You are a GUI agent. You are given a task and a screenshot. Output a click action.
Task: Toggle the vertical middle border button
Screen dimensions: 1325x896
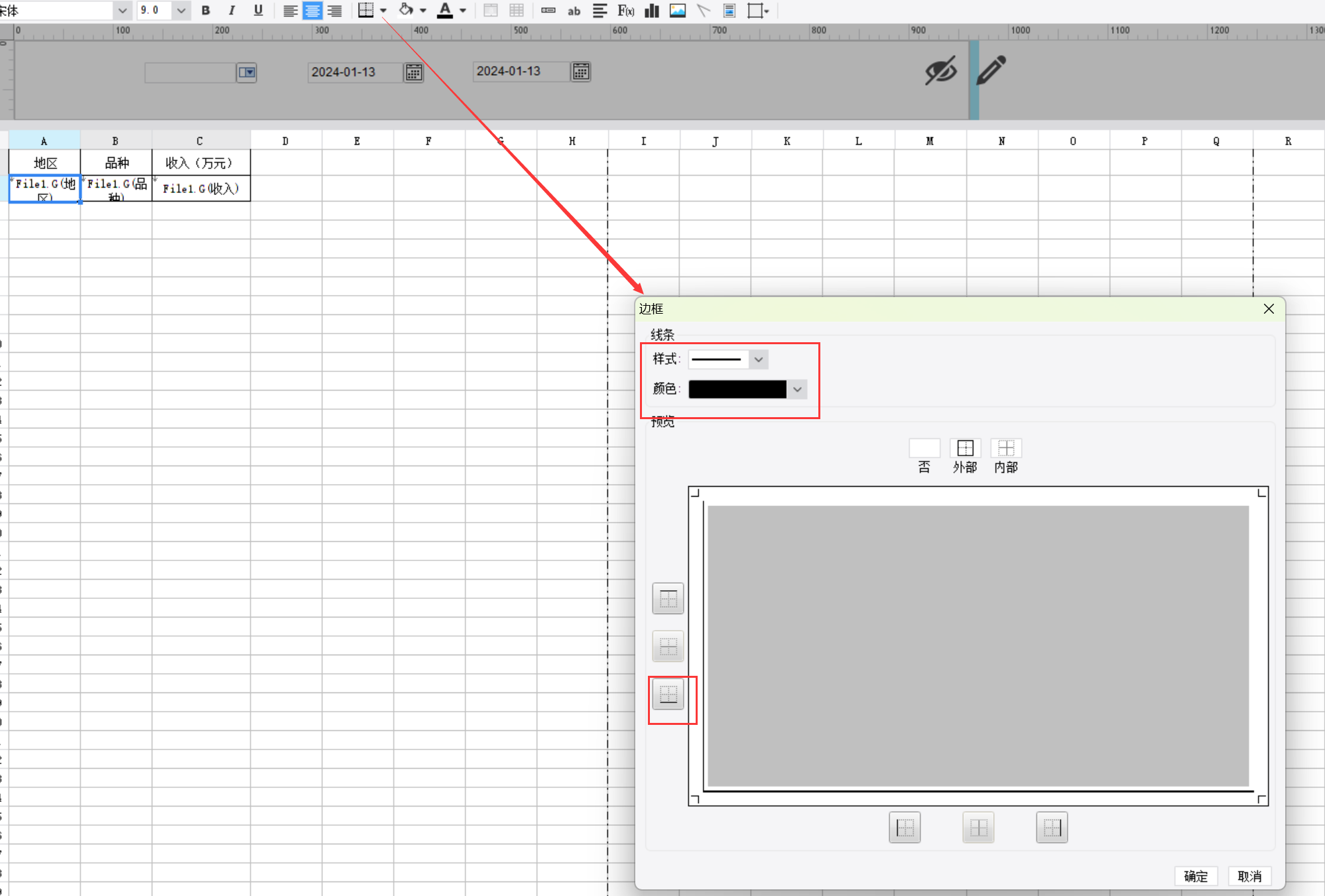pyautogui.click(x=978, y=828)
